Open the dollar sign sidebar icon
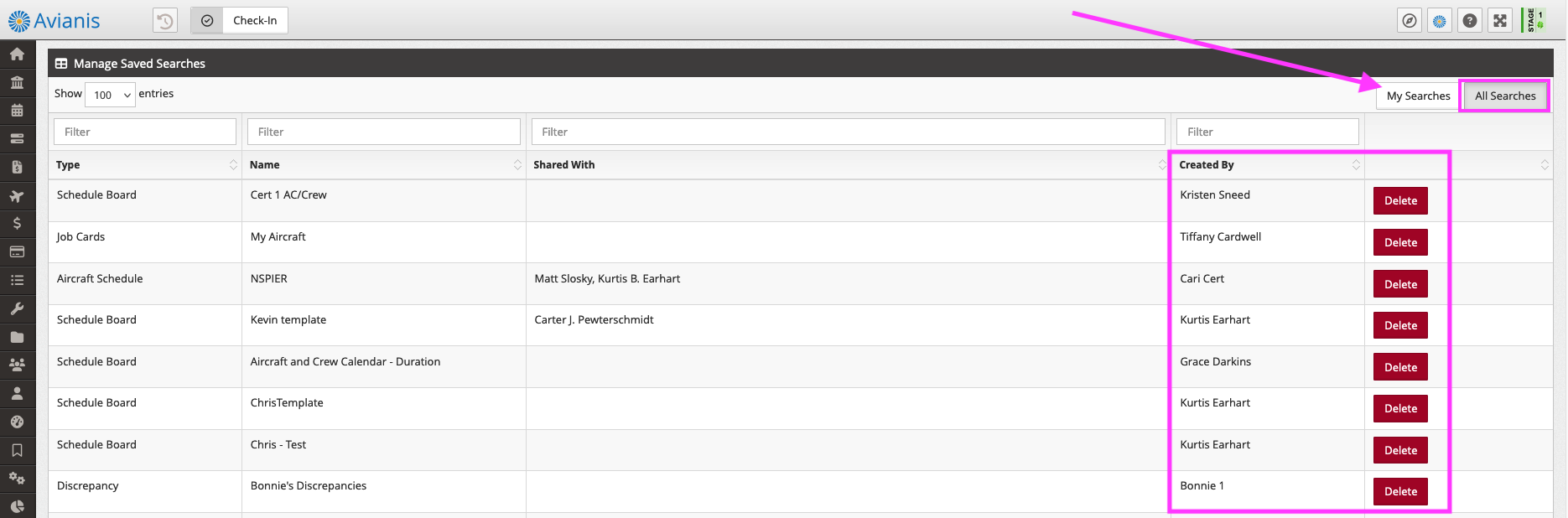Viewport: 1568px width, 518px height. pyautogui.click(x=17, y=224)
